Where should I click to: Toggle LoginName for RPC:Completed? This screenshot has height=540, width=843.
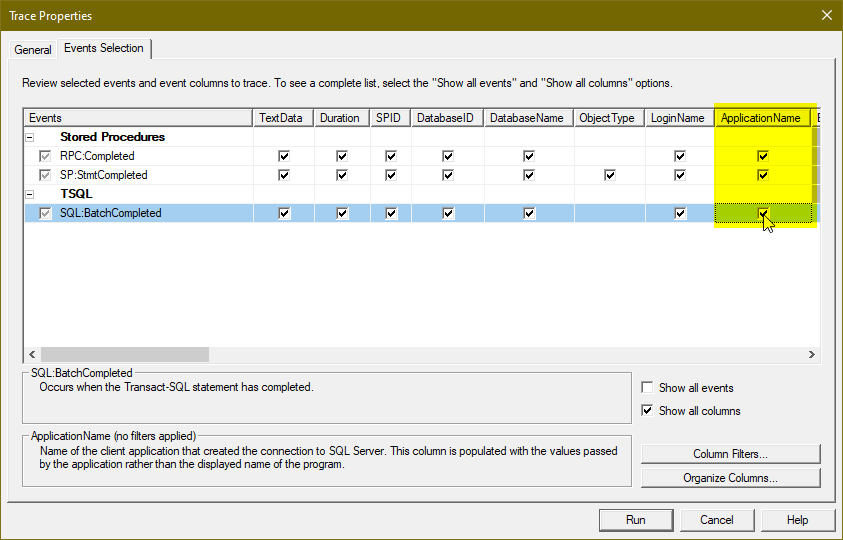point(680,156)
